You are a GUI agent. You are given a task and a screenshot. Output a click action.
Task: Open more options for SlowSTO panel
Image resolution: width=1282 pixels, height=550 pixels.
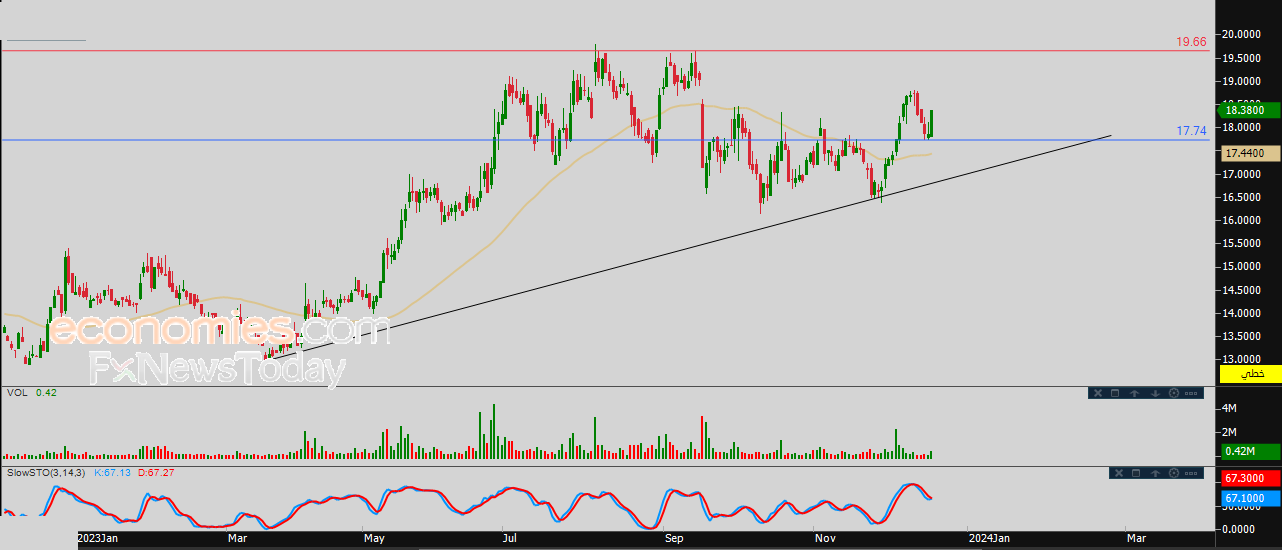tap(1191, 473)
